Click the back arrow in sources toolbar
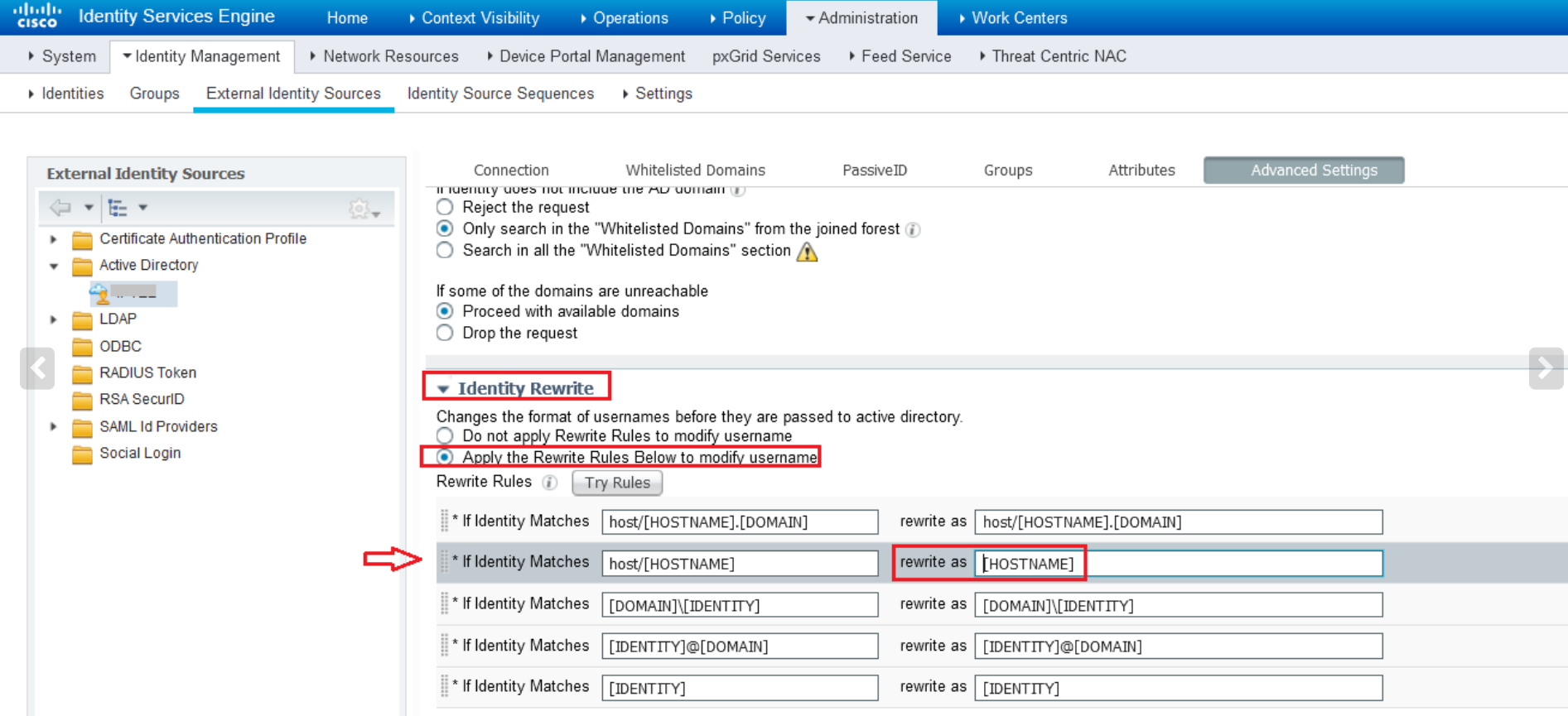This screenshot has height=716, width=1568. click(60, 208)
